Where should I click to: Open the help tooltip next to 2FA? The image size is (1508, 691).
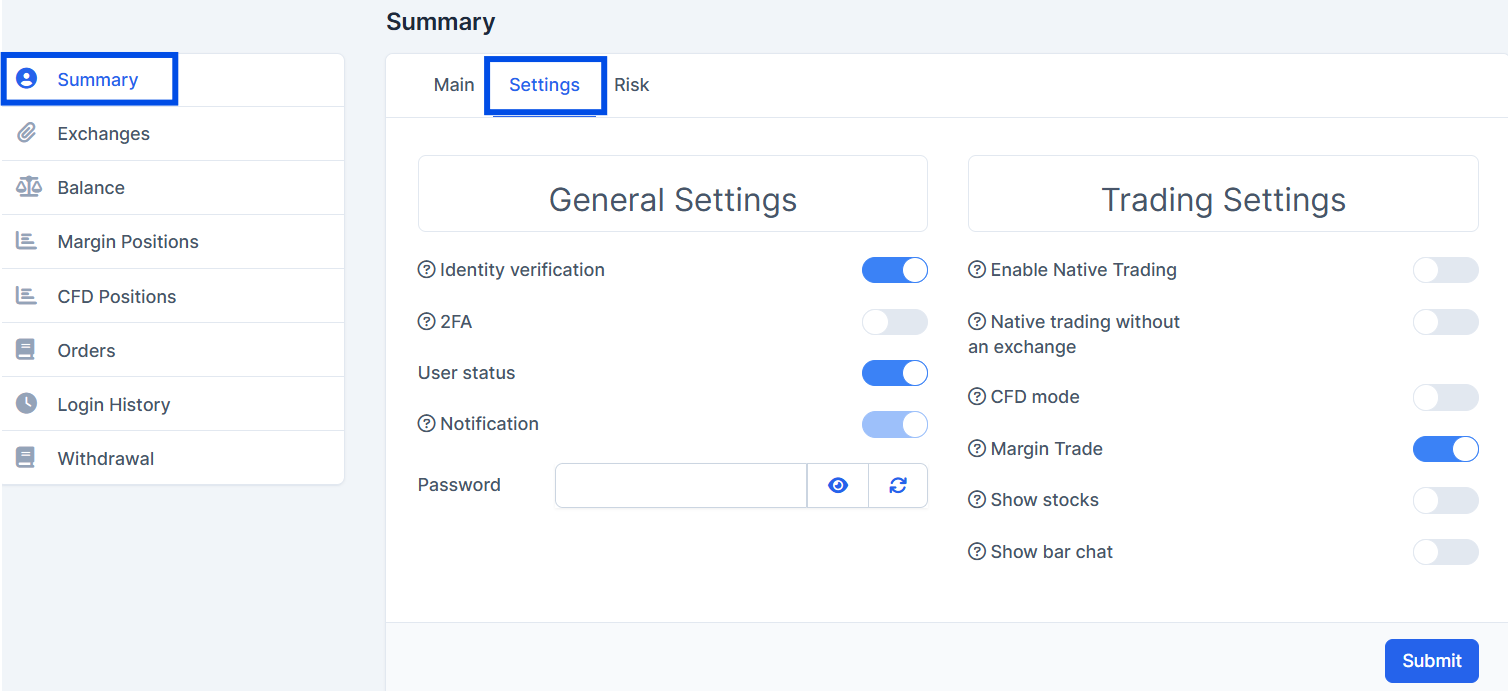click(x=426, y=321)
